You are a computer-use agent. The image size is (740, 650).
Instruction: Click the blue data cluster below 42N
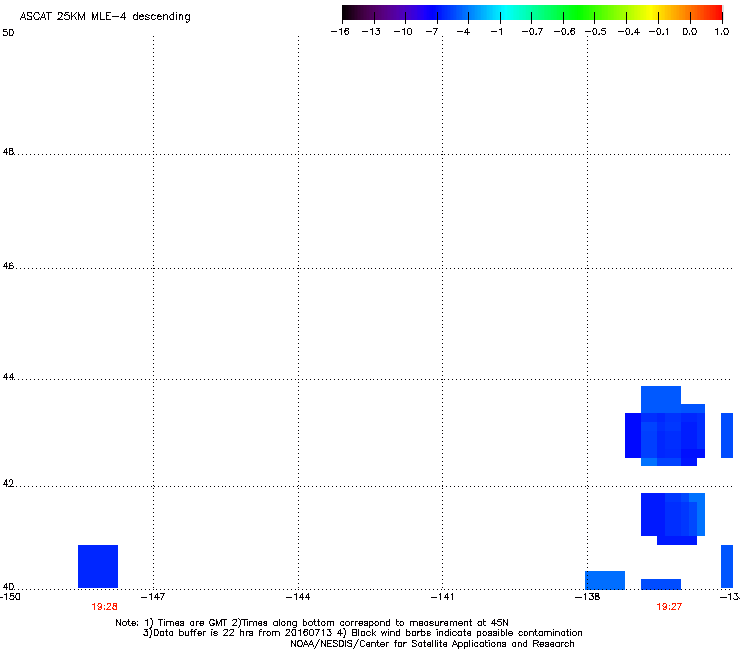pos(673,519)
